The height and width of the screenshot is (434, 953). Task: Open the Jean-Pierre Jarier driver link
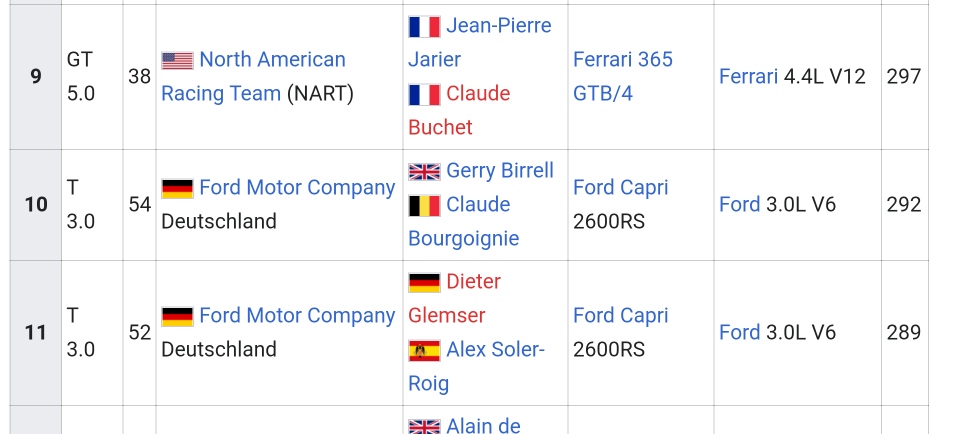pos(480,43)
